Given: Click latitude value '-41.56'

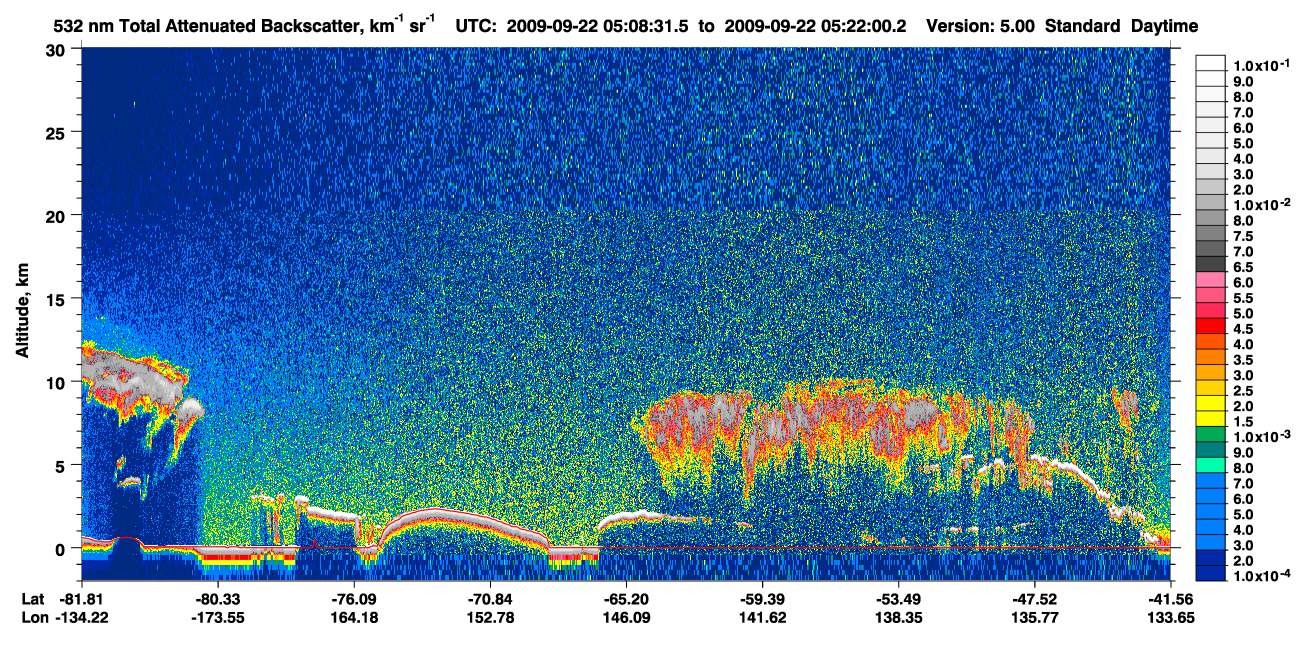Looking at the screenshot, I should click(x=1170, y=599).
